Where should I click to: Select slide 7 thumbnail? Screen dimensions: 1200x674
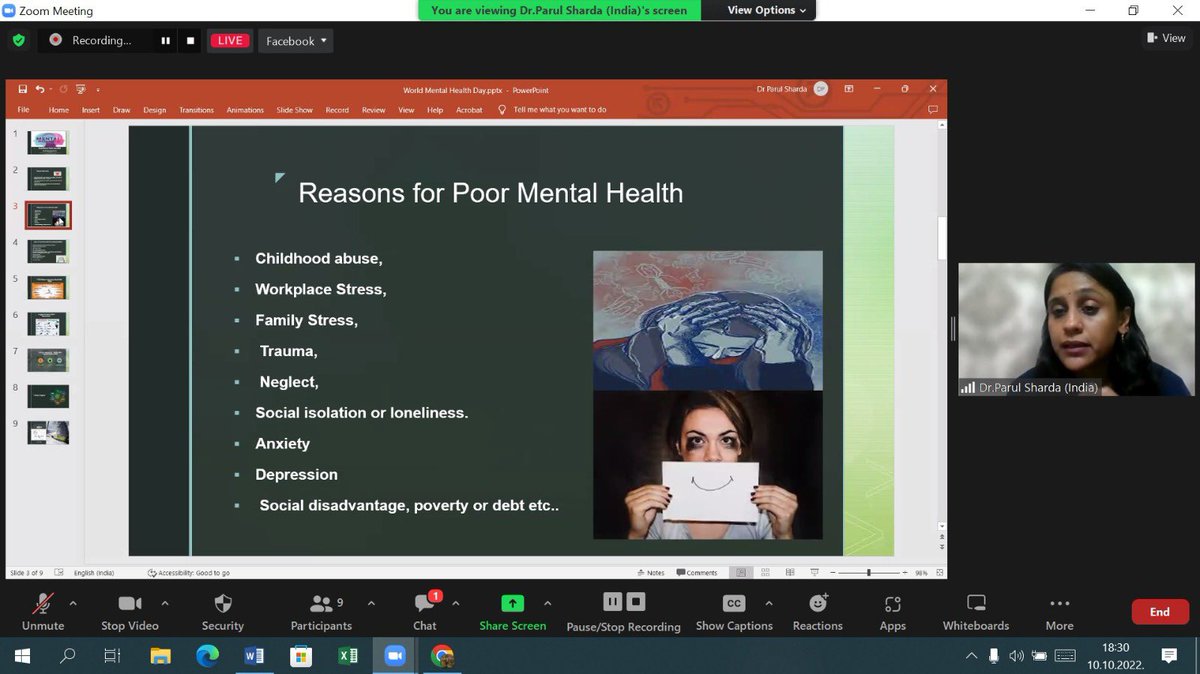tap(47, 360)
